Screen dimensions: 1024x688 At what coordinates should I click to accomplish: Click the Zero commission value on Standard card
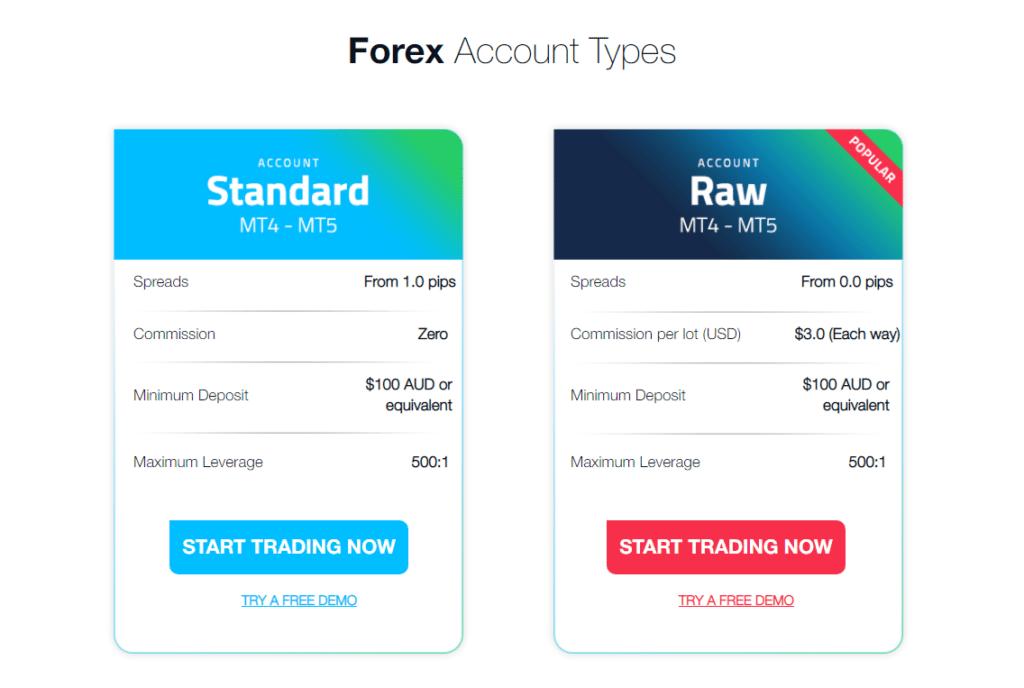pos(433,334)
